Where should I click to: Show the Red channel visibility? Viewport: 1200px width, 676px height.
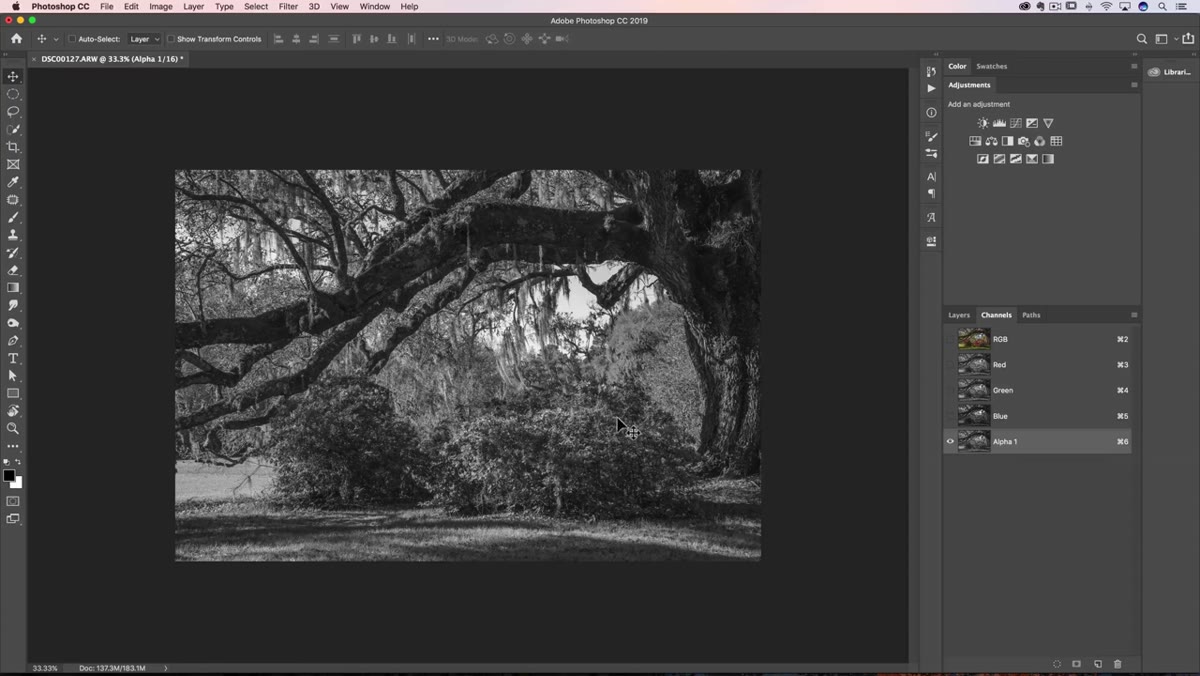click(950, 365)
